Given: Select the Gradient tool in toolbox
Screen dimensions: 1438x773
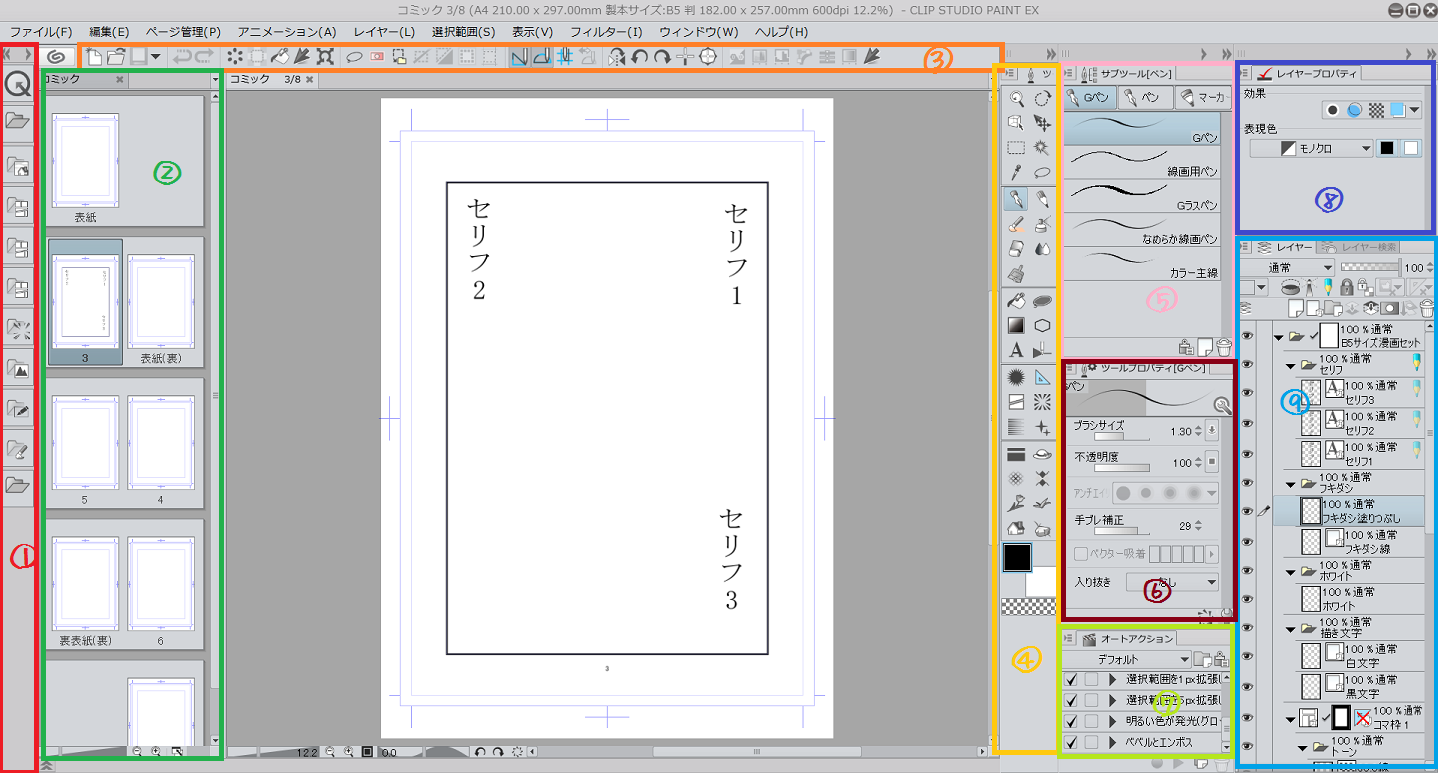Looking at the screenshot, I should click(1016, 325).
